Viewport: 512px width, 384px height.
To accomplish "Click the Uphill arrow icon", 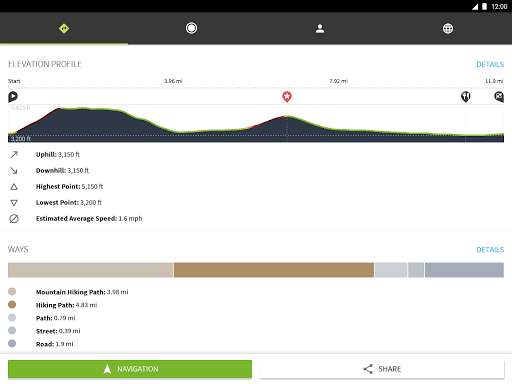I will point(14,154).
